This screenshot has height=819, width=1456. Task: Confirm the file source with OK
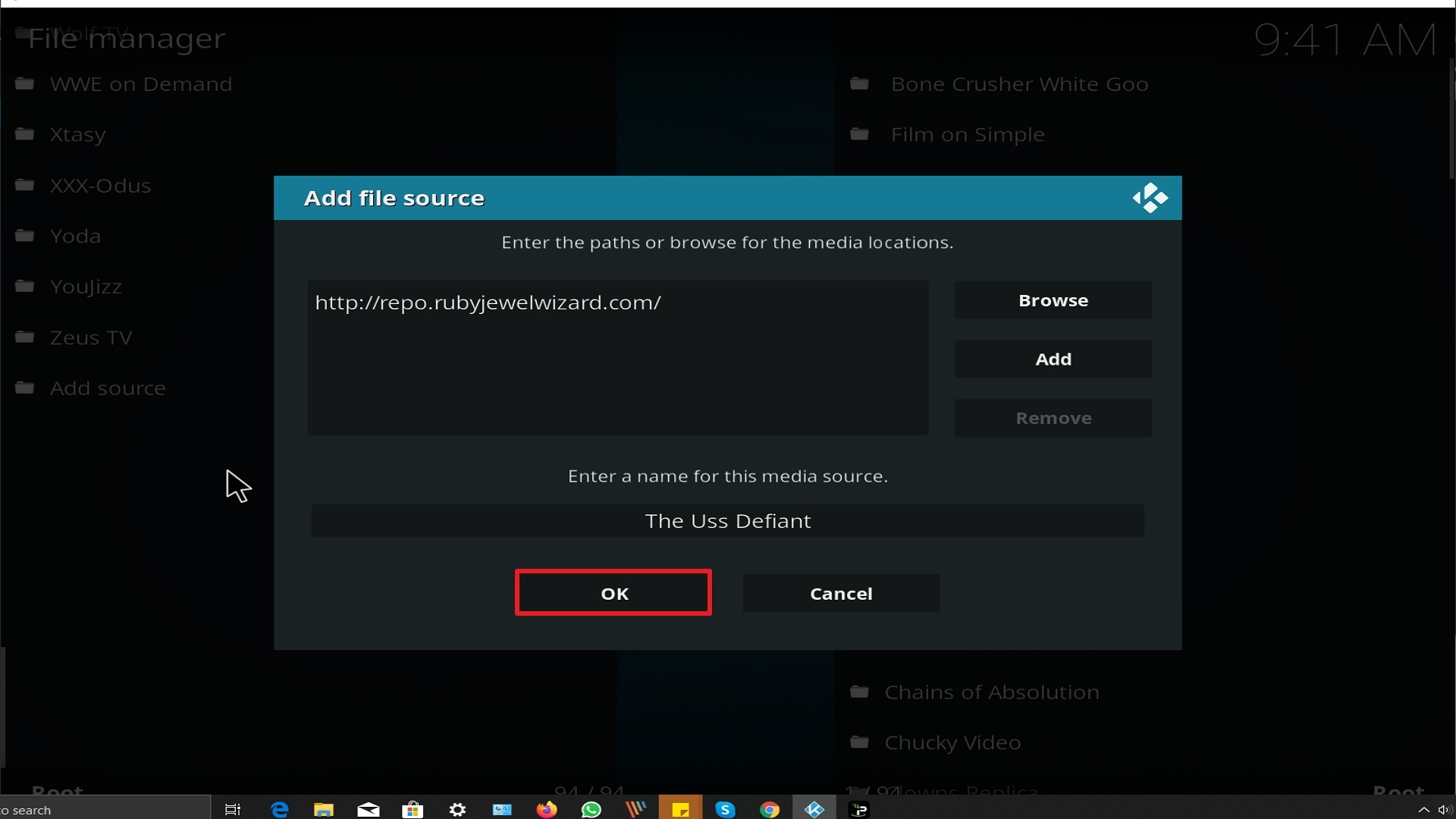[x=613, y=593]
